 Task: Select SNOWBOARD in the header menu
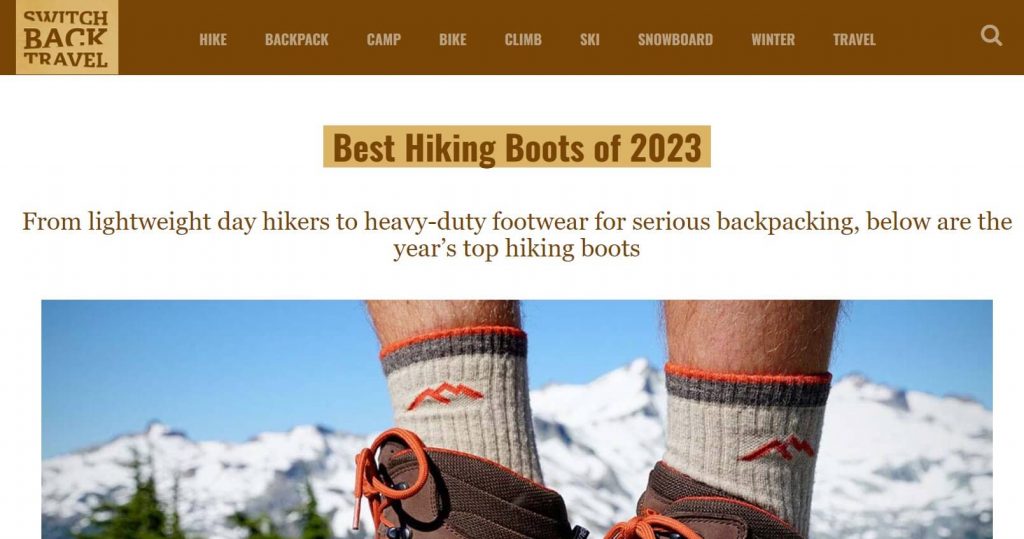[x=675, y=39]
